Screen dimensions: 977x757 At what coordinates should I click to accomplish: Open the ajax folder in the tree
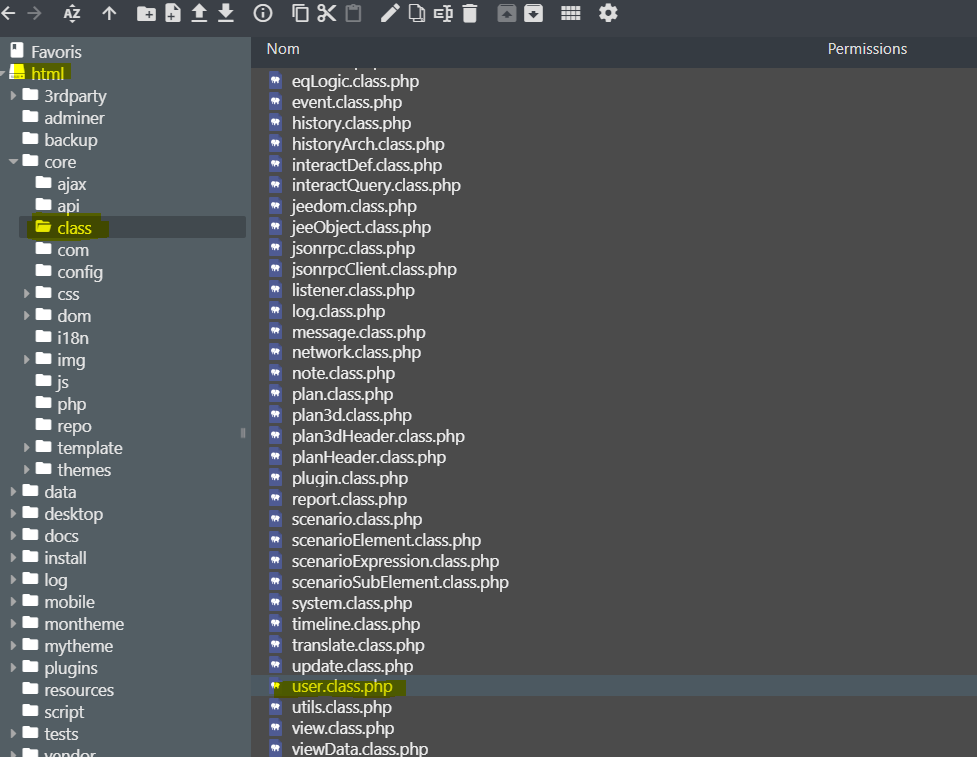72,184
